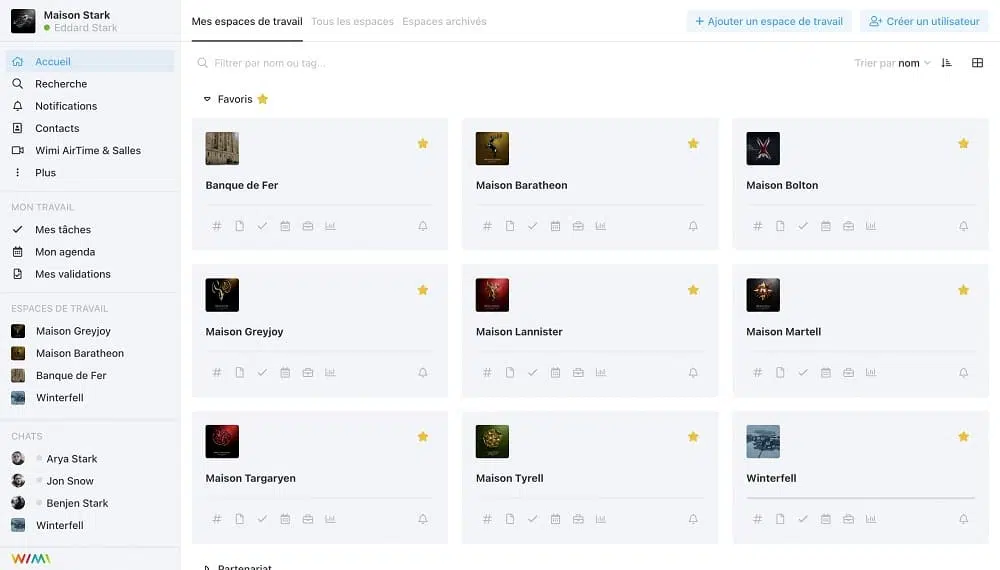This screenshot has height=570, width=1000.
Task: Open Mes tâches in sidebar
Action: point(90,230)
